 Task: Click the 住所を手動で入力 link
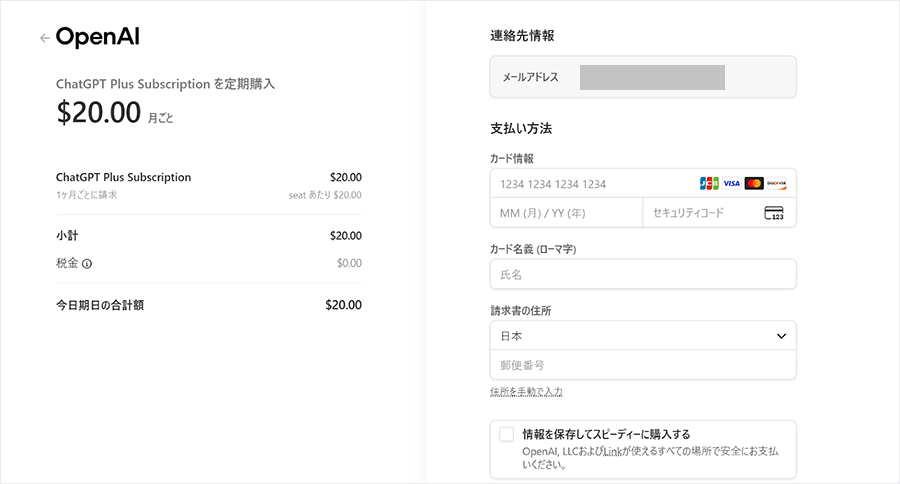526,391
